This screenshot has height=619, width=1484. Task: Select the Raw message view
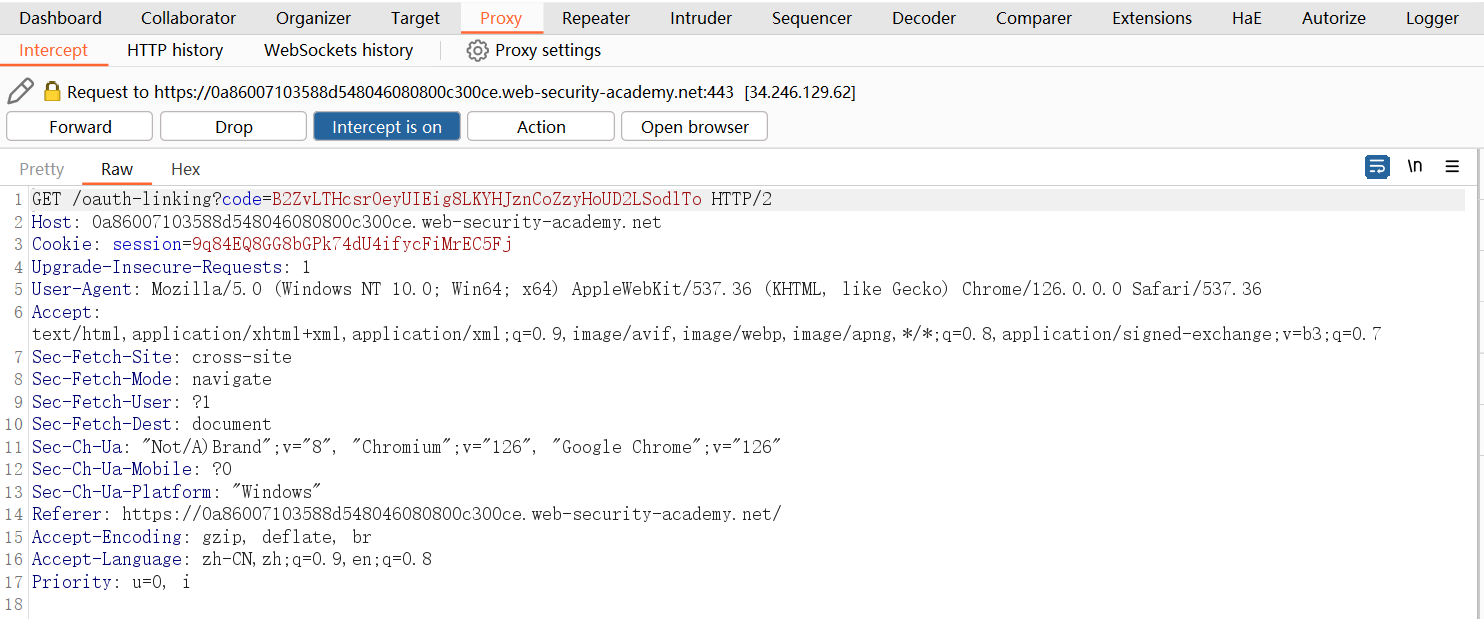[117, 169]
